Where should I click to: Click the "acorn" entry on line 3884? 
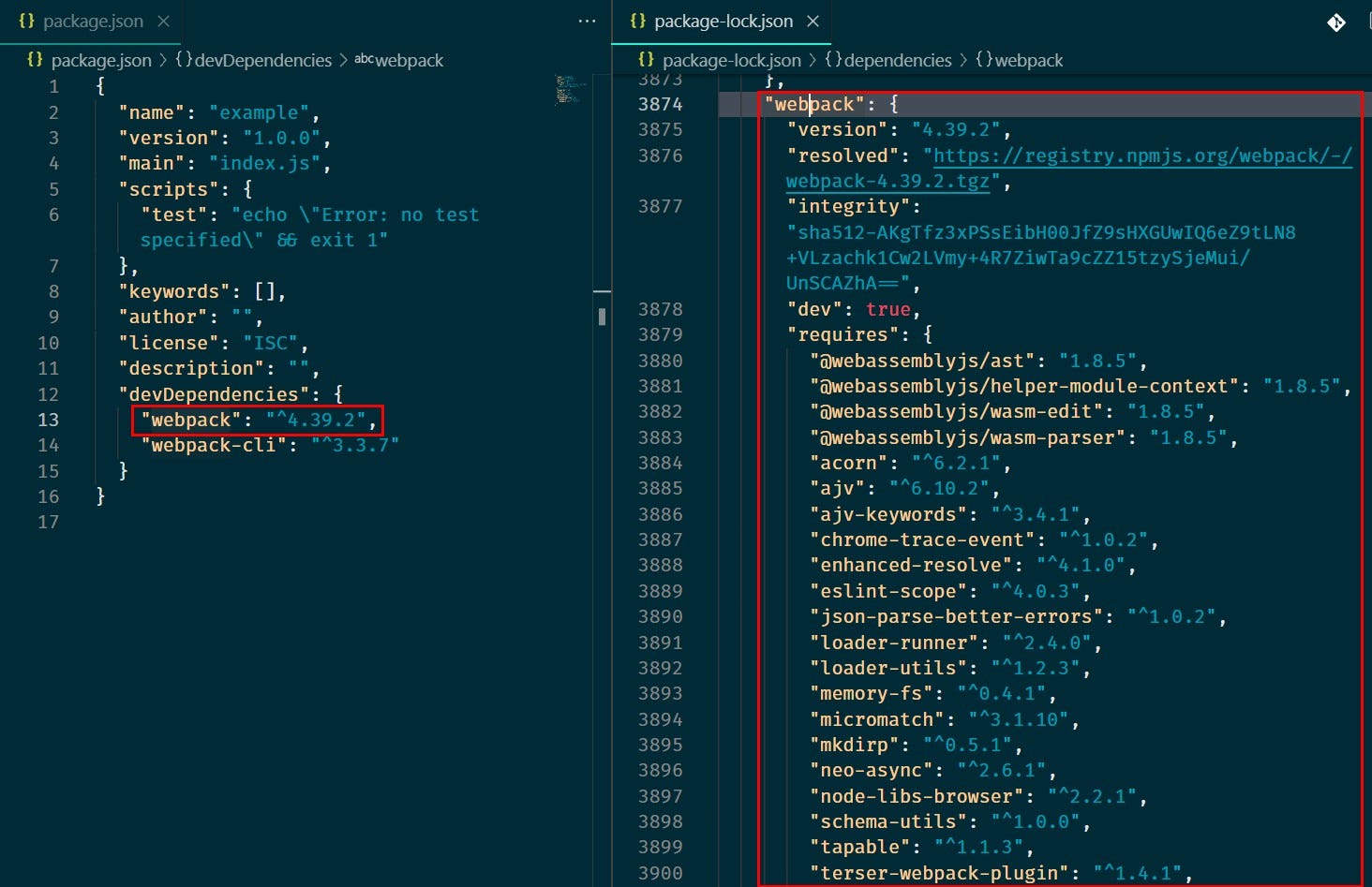911,463
